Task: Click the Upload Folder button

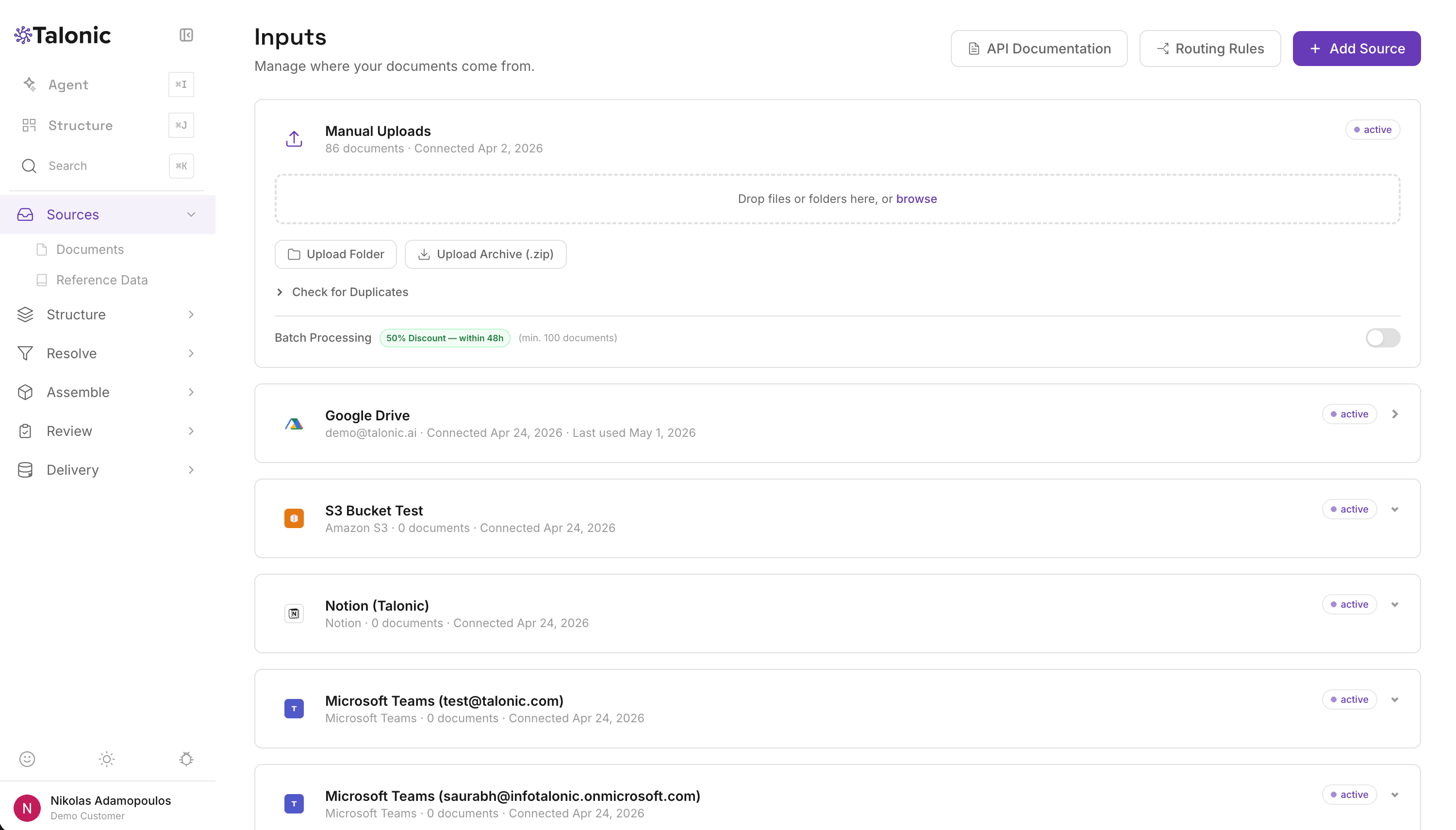Action: (x=336, y=254)
